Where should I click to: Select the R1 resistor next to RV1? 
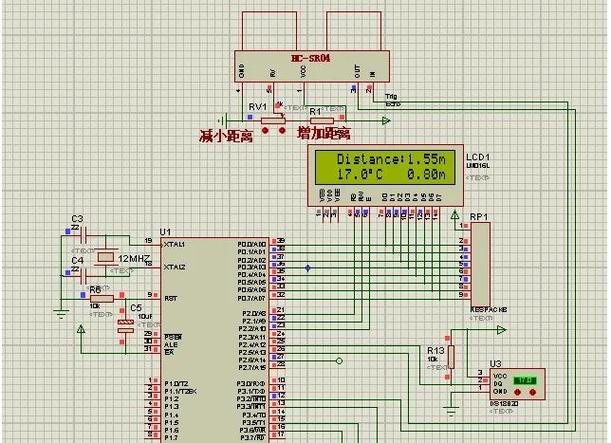tap(321, 120)
